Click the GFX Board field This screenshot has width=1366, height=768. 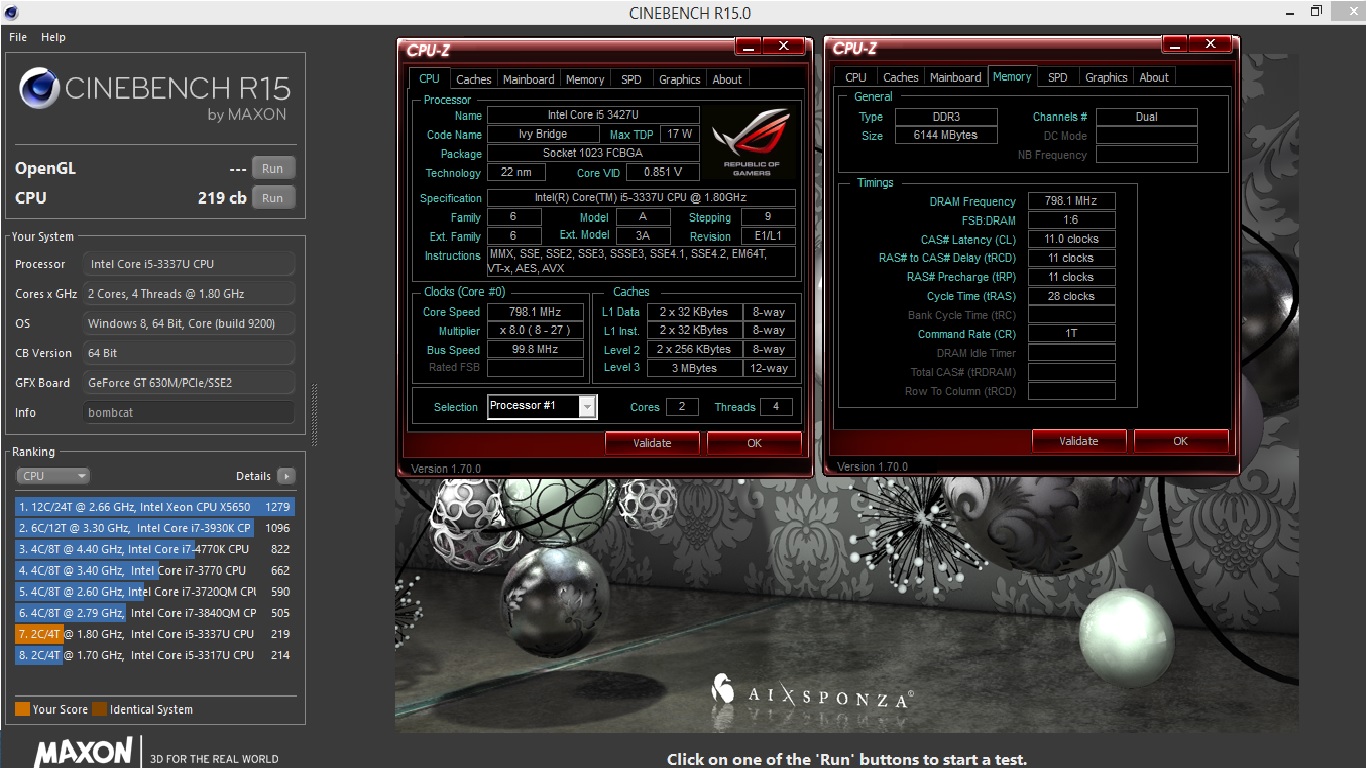[189, 382]
